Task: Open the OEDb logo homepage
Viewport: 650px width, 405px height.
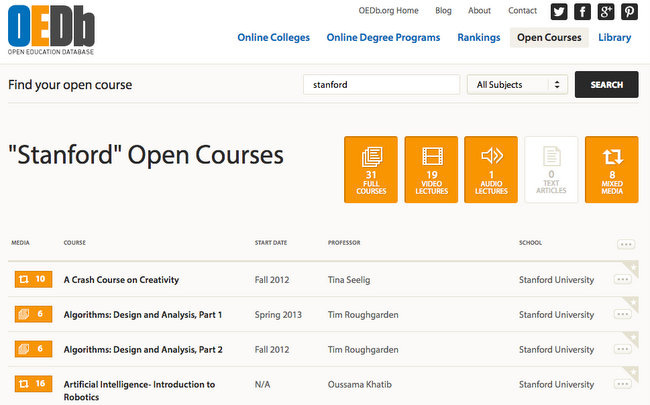Action: tap(51, 30)
